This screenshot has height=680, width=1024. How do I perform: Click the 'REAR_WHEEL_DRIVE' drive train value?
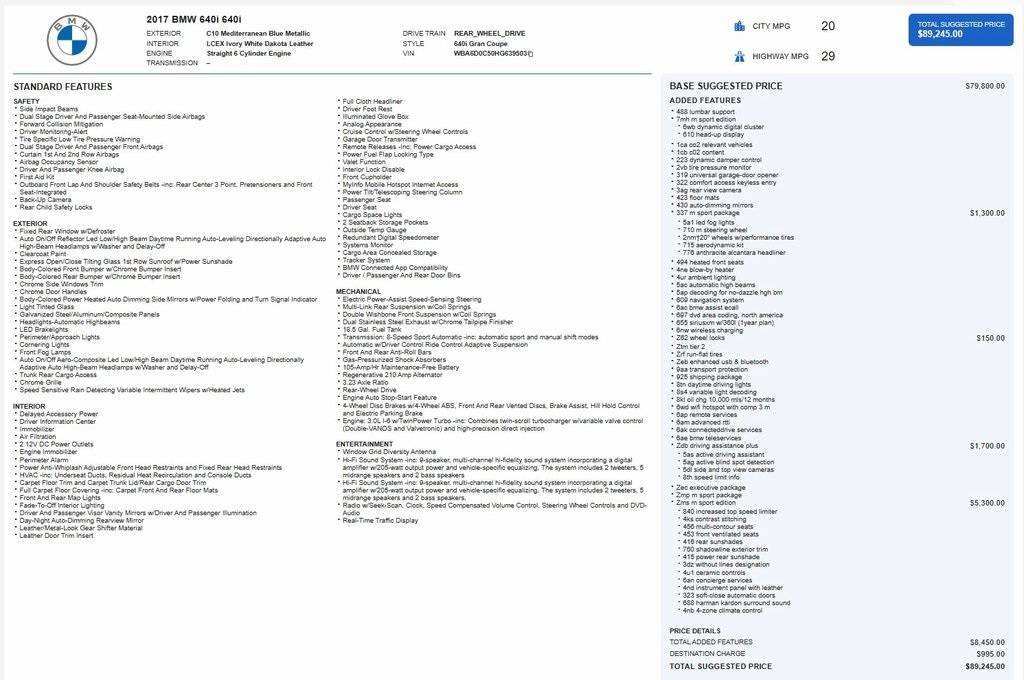pos(489,33)
